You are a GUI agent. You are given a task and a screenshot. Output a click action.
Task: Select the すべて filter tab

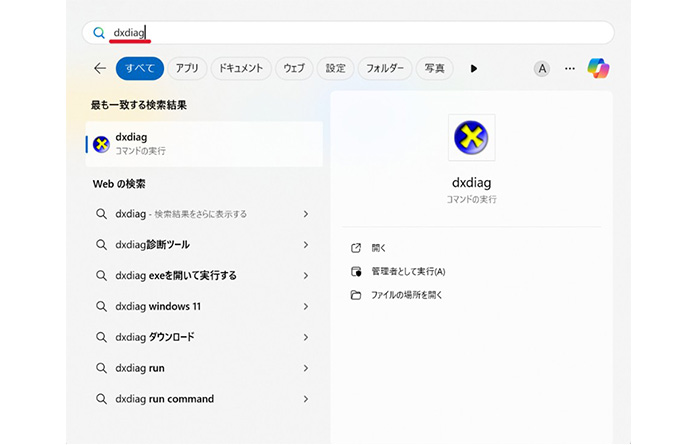coord(139,68)
